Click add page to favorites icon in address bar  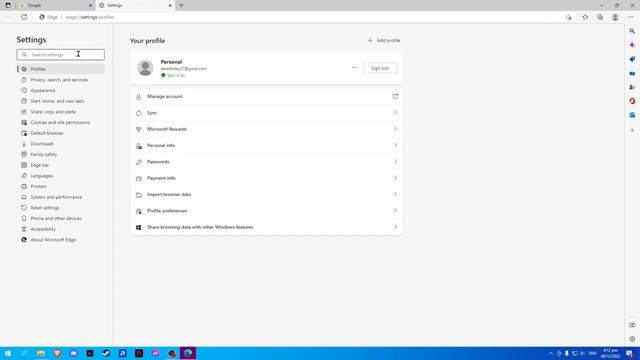(x=568, y=17)
